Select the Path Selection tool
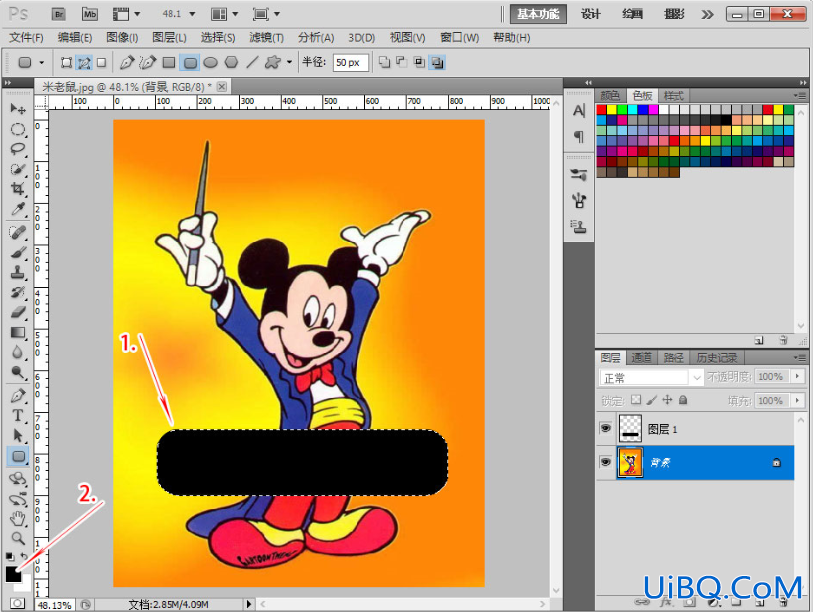This screenshot has height=612, width=813. [x=18, y=436]
